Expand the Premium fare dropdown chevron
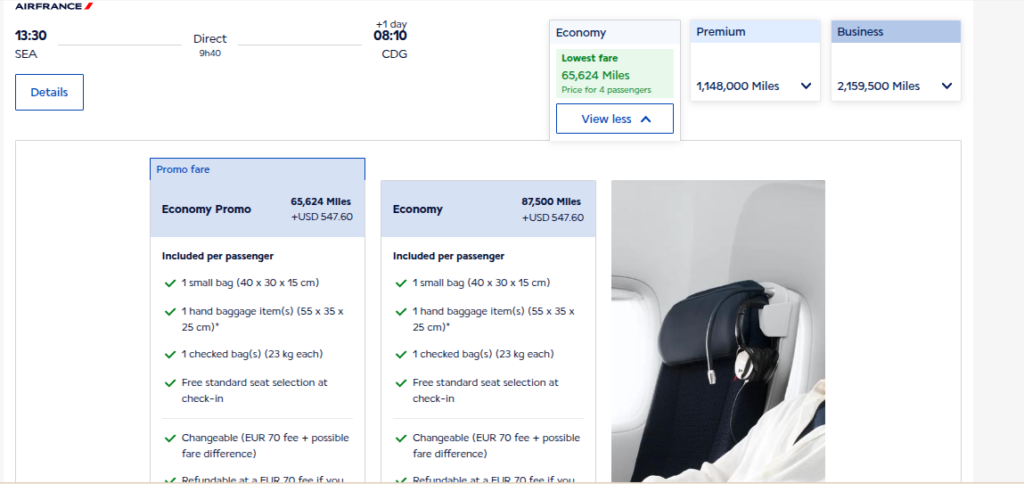The width and height of the screenshot is (1024, 484). (x=806, y=86)
